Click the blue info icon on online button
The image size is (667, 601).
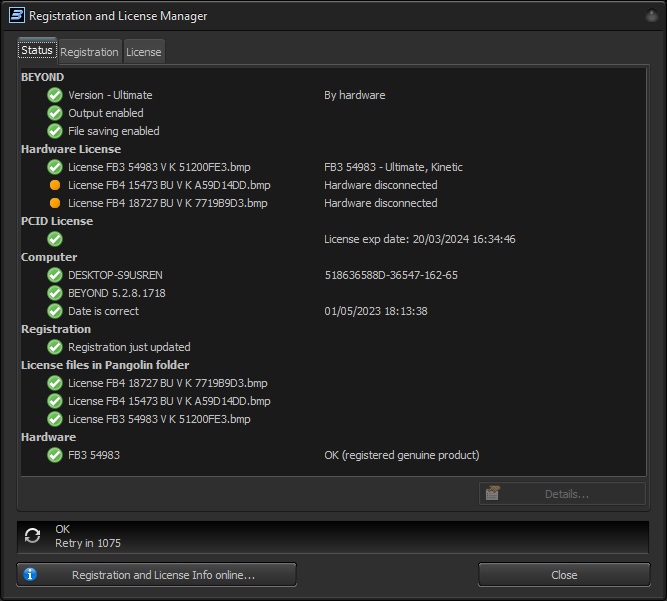[x=30, y=575]
